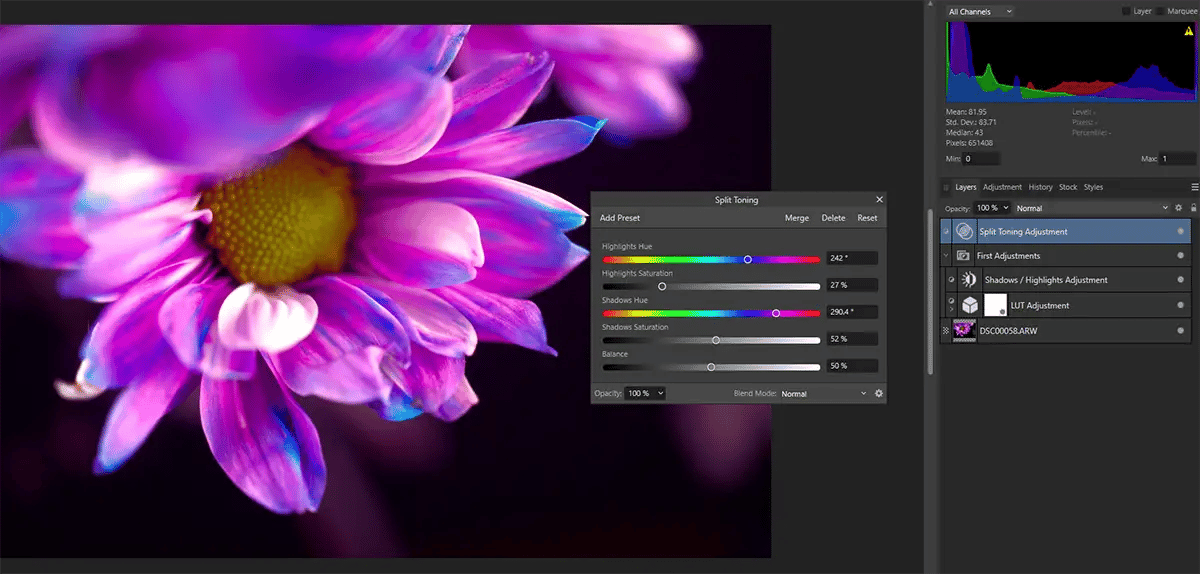Click the Highlights Hue value field 242°

852,258
